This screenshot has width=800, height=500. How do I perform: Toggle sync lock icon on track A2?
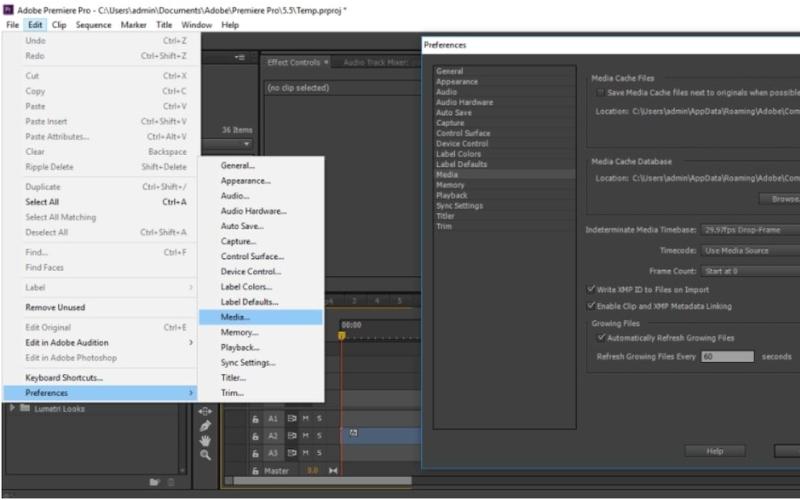coord(292,436)
